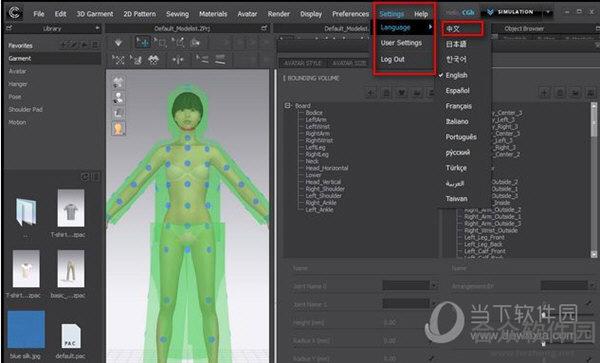Open the Joint Name 0 dropdown

[434, 285]
